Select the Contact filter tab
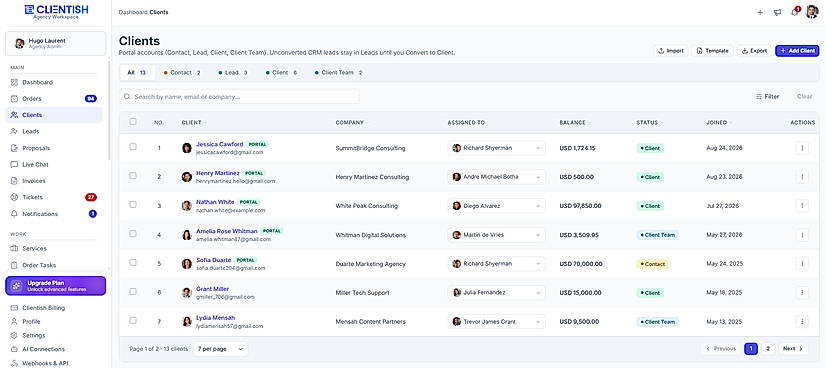Viewport: 826px width, 368px height. pyautogui.click(x=182, y=73)
